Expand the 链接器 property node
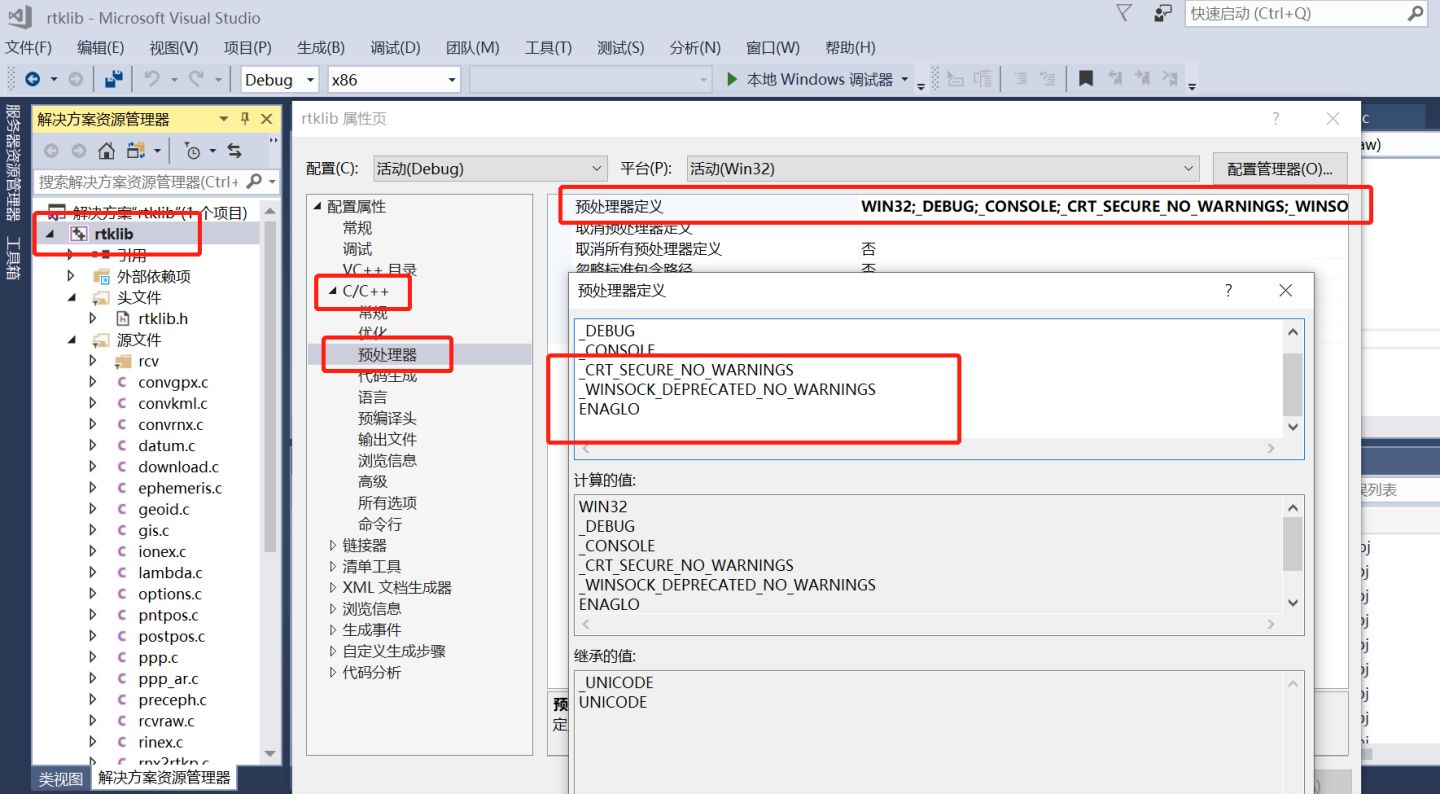1440x794 pixels. click(333, 545)
